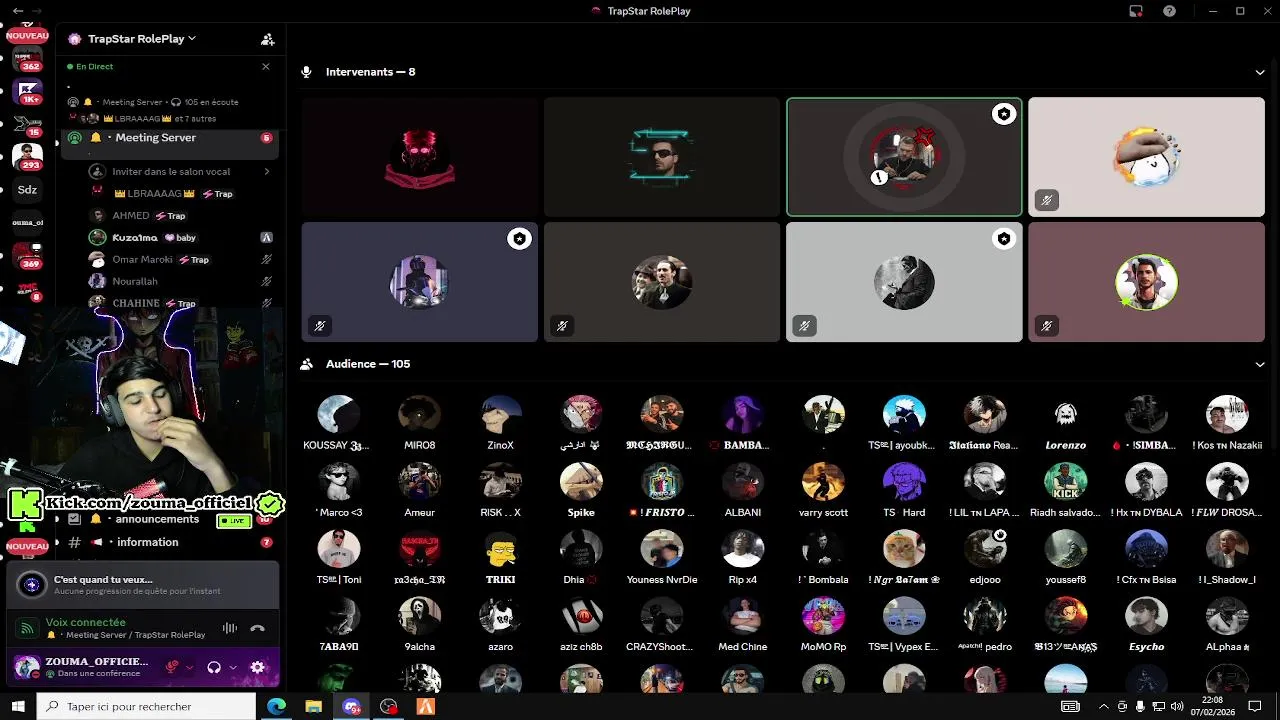Image resolution: width=1280 pixels, height=720 pixels.
Task: Open server with 362 notifications badge
Action: pos(27,58)
